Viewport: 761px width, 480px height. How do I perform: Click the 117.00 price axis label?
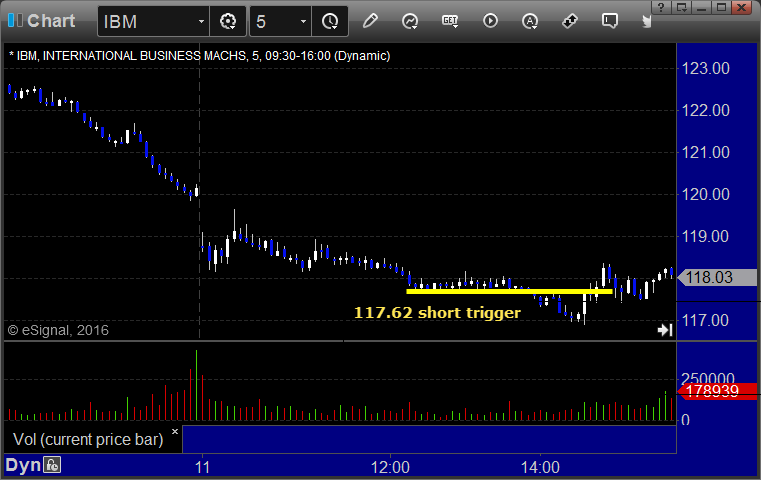point(706,320)
